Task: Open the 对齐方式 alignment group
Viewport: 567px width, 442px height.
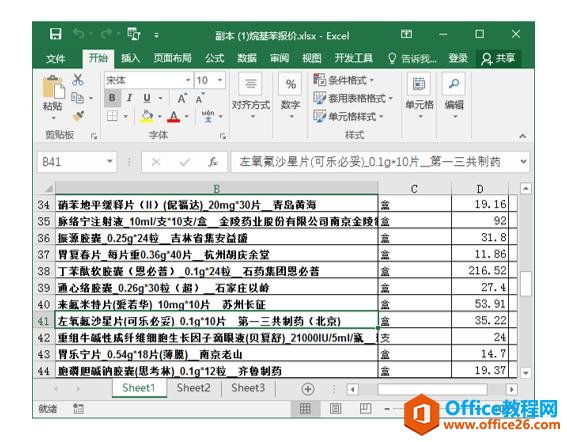Action: click(251, 96)
